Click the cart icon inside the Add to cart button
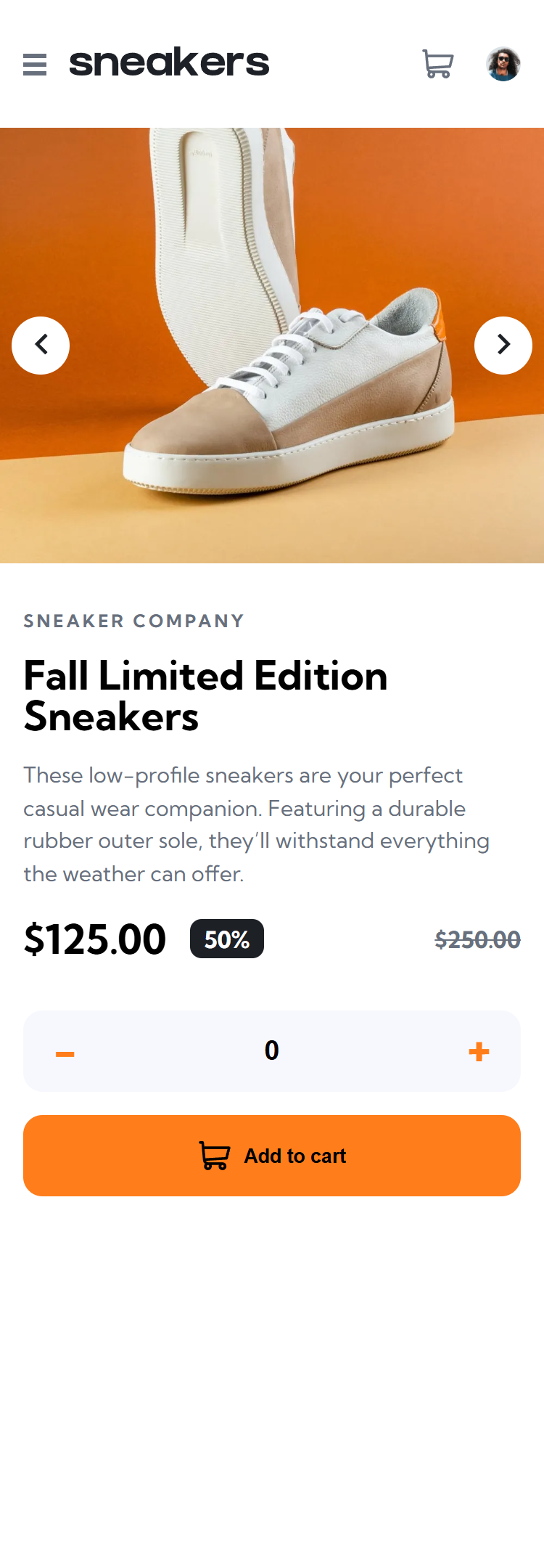Screen dimensions: 544x1568 tap(215, 1156)
